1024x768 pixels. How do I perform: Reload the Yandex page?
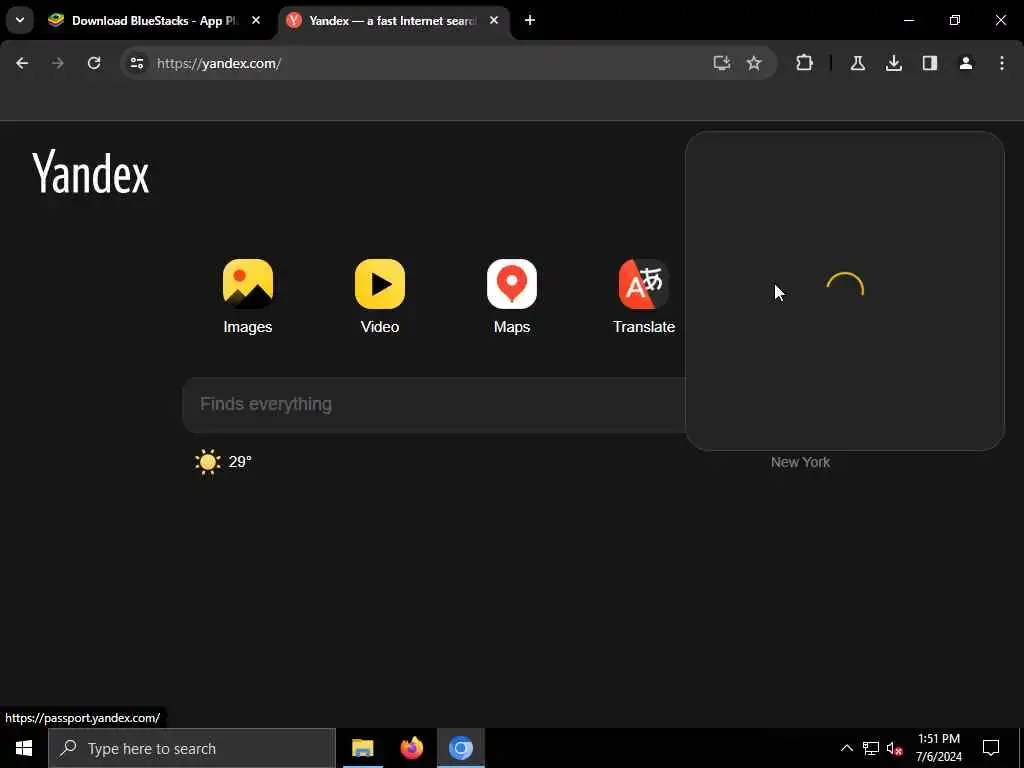click(94, 63)
